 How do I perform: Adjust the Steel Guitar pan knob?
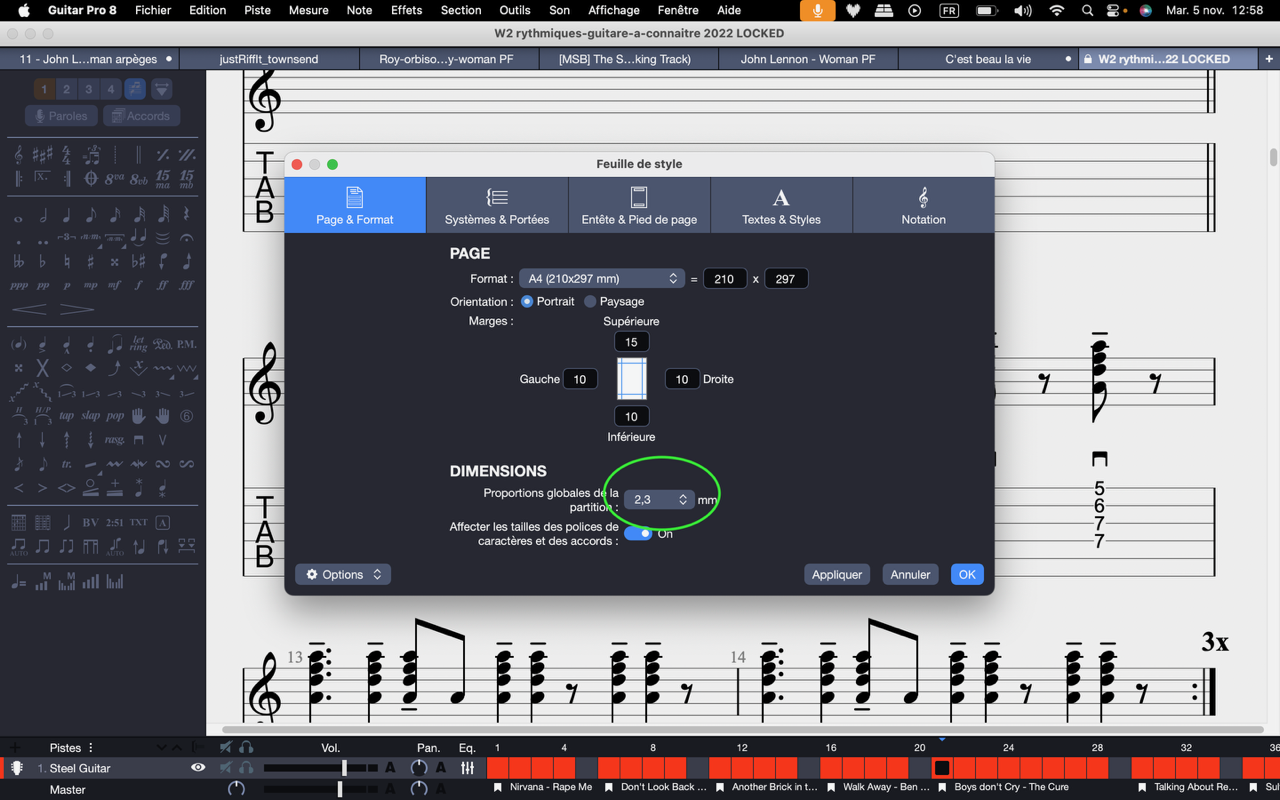point(419,768)
